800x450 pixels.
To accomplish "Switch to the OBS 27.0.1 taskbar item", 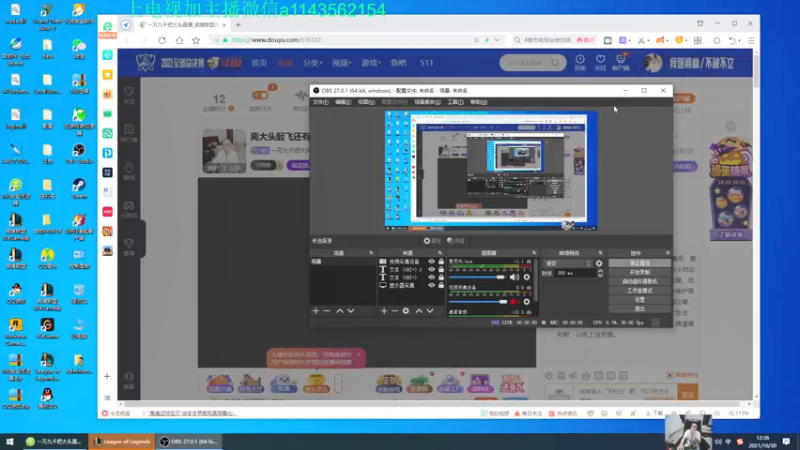I will (189, 441).
